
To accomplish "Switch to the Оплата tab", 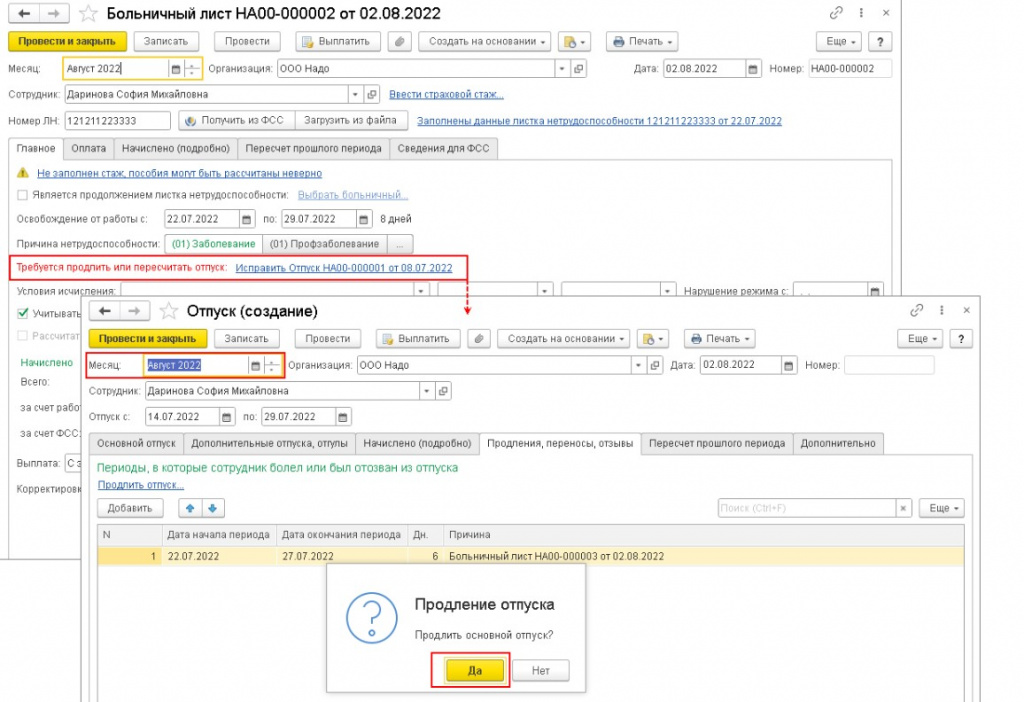I will [88, 149].
